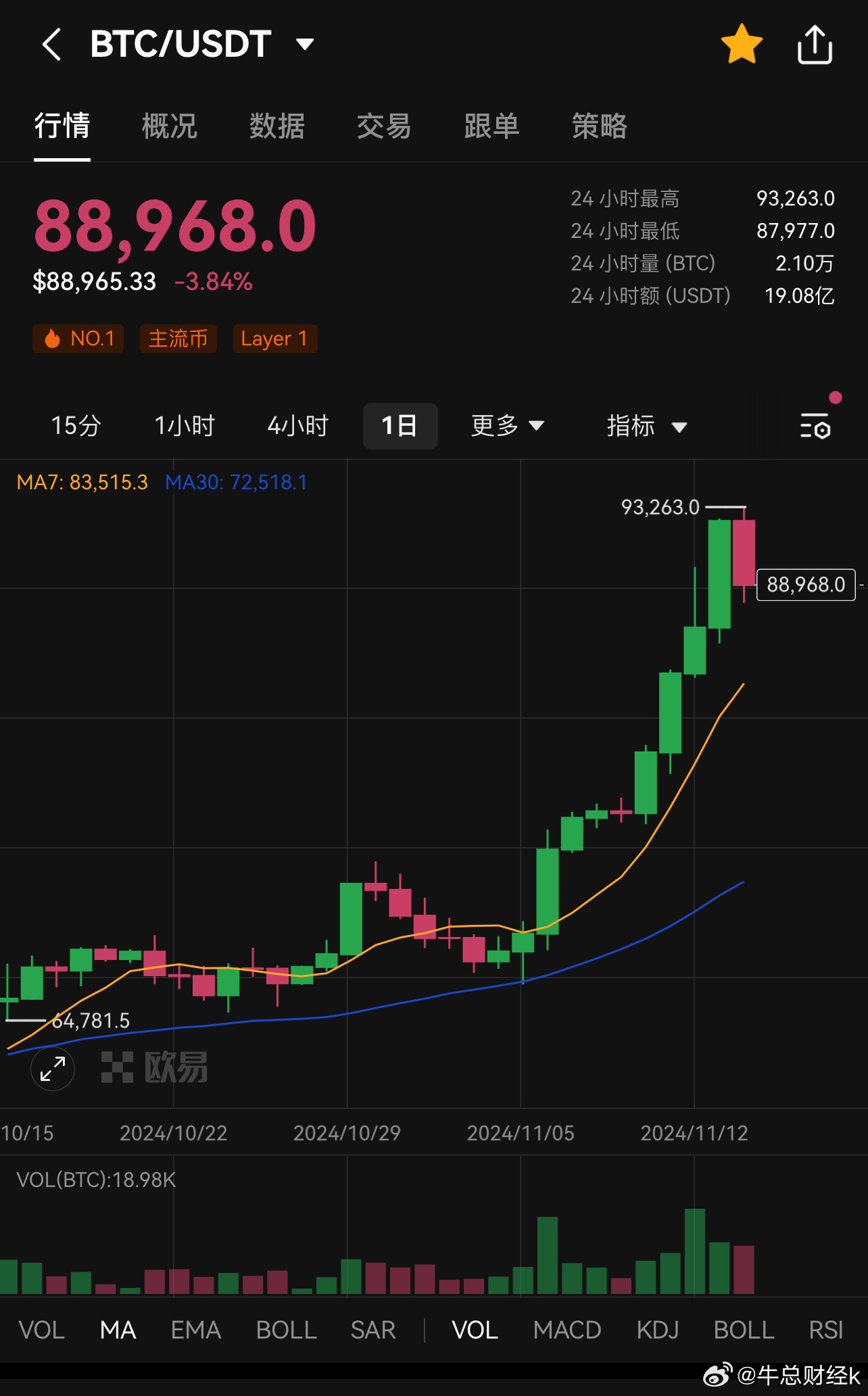
Task: Select the MACD indicator
Action: (567, 1330)
